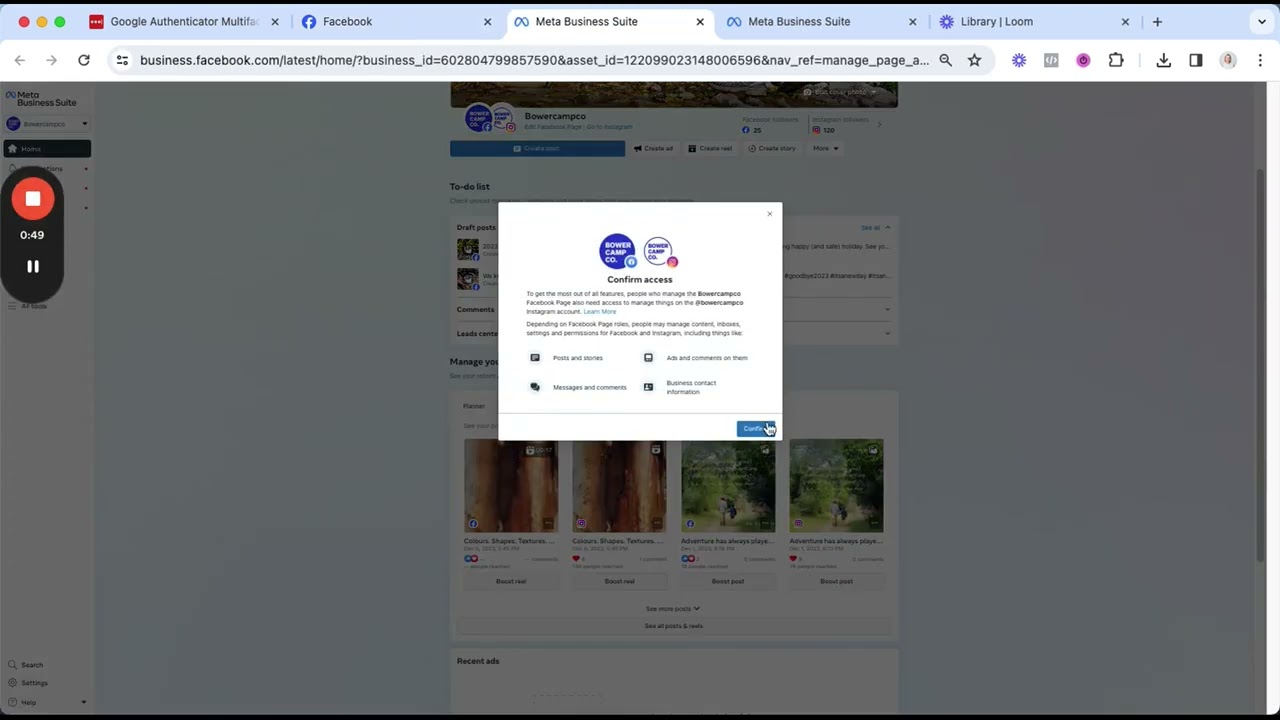Click the Business contact information icon
The image size is (1280, 720).
tap(648, 387)
